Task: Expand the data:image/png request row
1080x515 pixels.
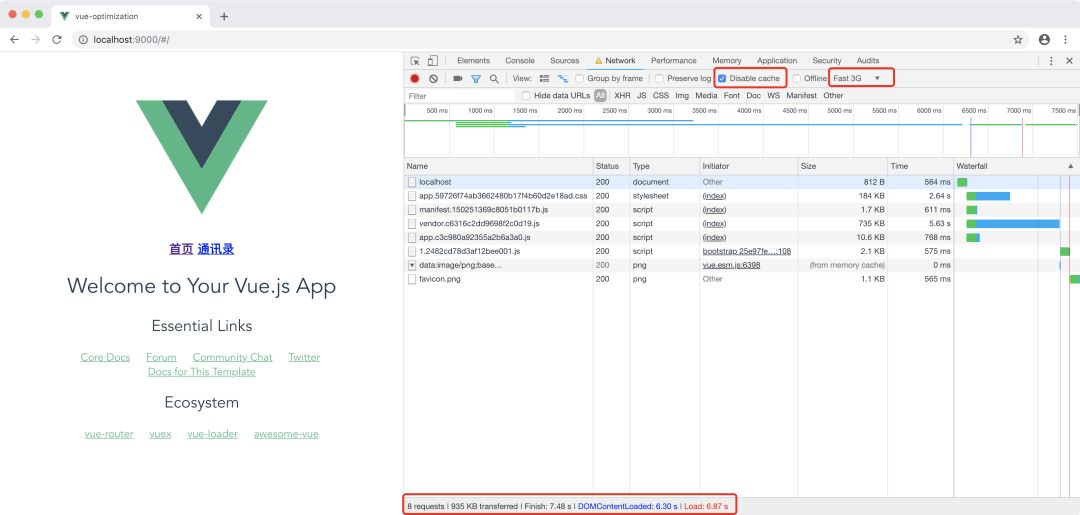Action: (x=412, y=265)
